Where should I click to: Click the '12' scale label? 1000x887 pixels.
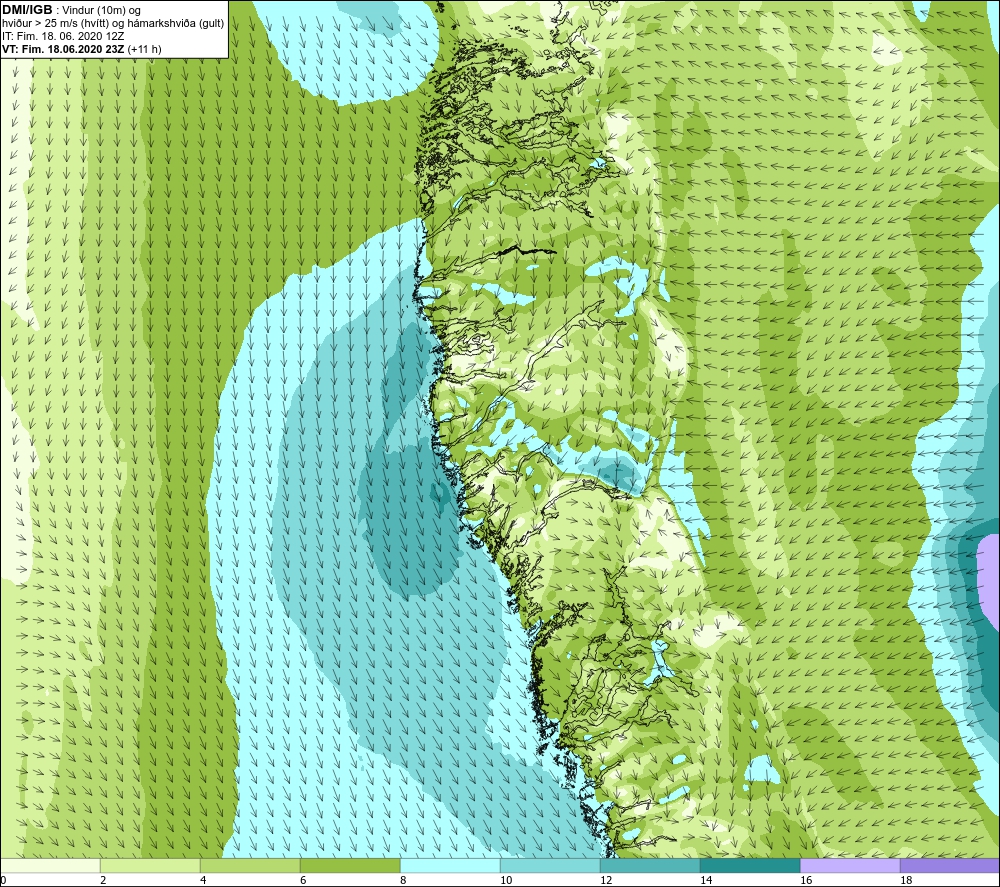pyautogui.click(x=606, y=881)
